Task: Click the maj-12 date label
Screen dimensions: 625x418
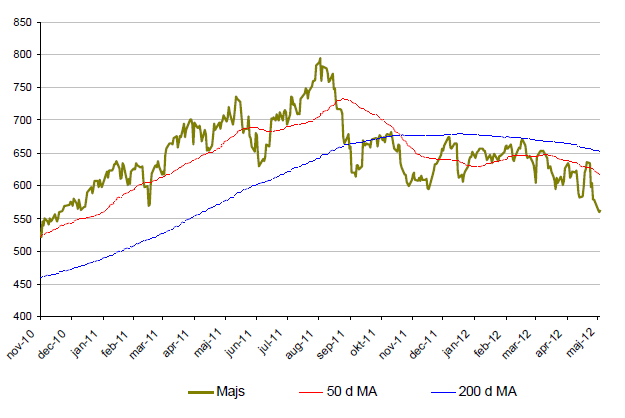Action: tap(586, 338)
